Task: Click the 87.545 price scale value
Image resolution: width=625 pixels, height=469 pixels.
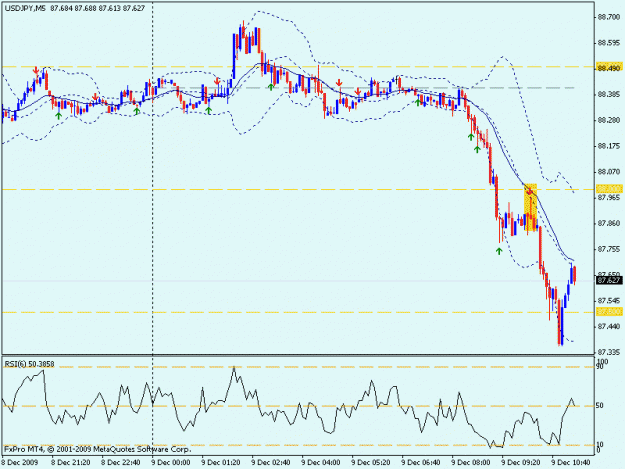Action: pyautogui.click(x=609, y=300)
